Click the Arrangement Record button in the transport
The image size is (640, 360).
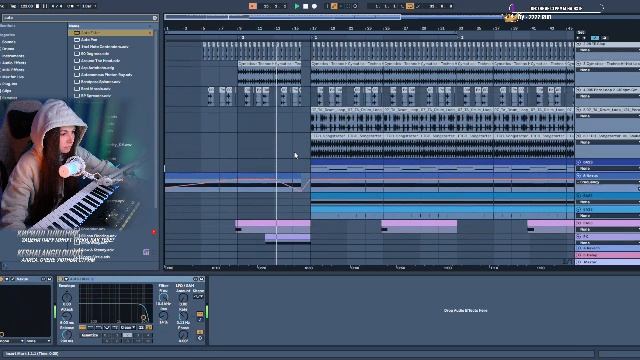coord(314,6)
